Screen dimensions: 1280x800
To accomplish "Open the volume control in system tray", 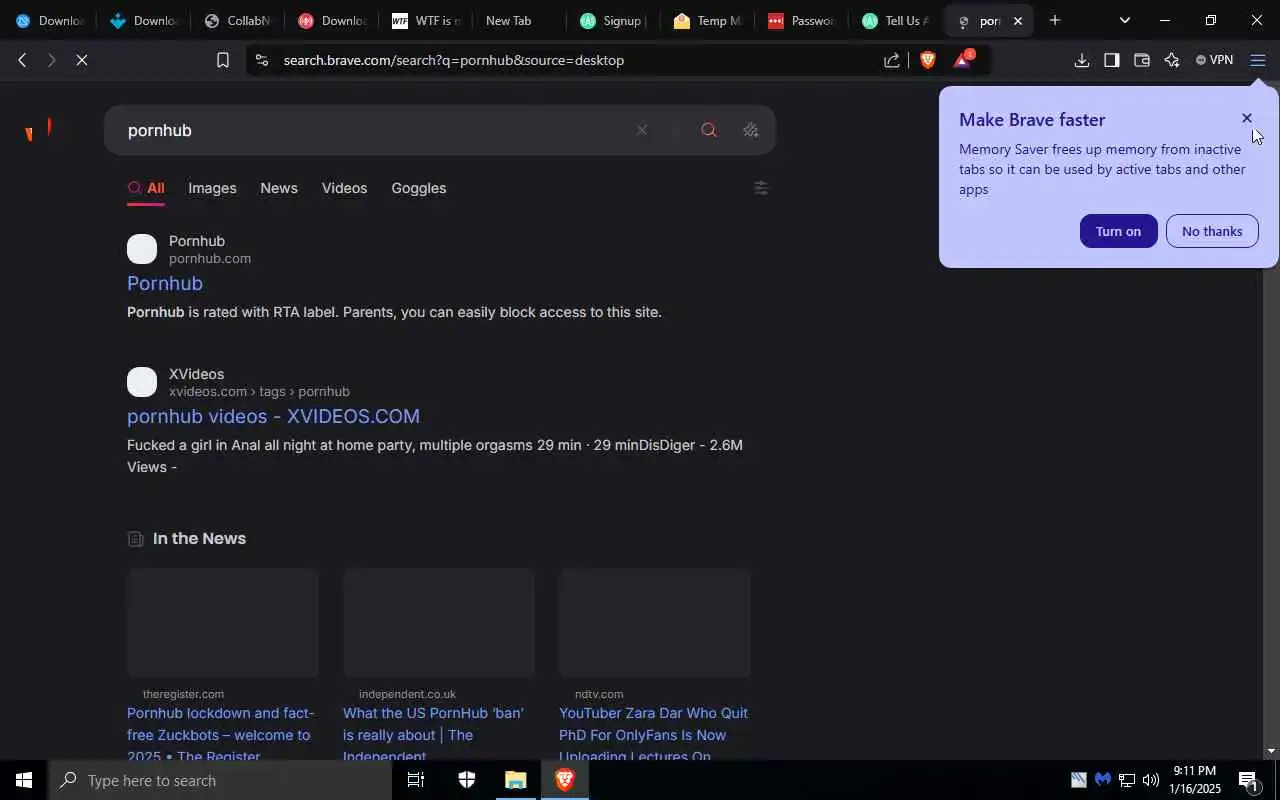I will (x=1150, y=780).
